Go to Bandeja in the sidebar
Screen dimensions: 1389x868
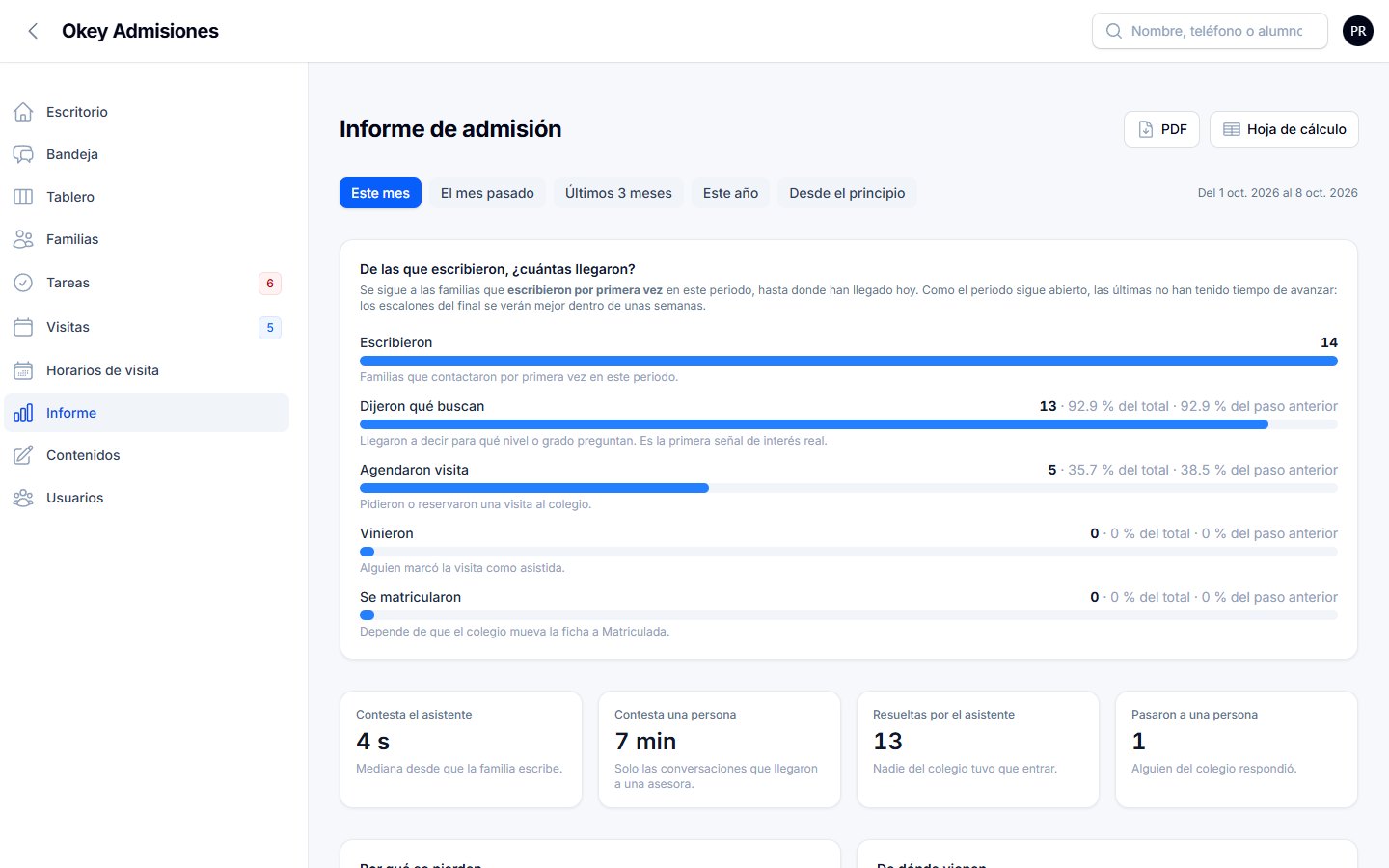(x=147, y=154)
